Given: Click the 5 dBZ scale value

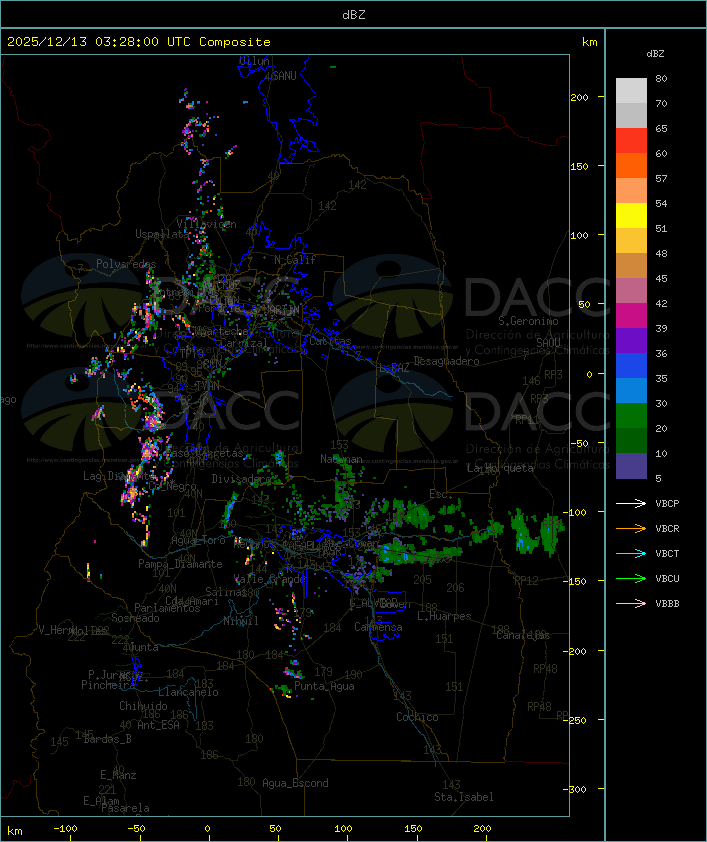Looking at the screenshot, I should click(x=658, y=478).
